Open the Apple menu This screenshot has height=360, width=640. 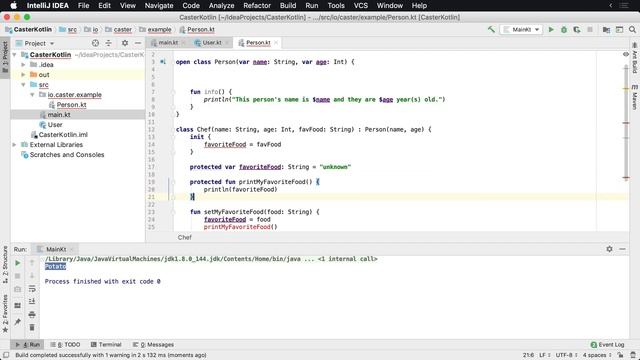click(13, 5)
